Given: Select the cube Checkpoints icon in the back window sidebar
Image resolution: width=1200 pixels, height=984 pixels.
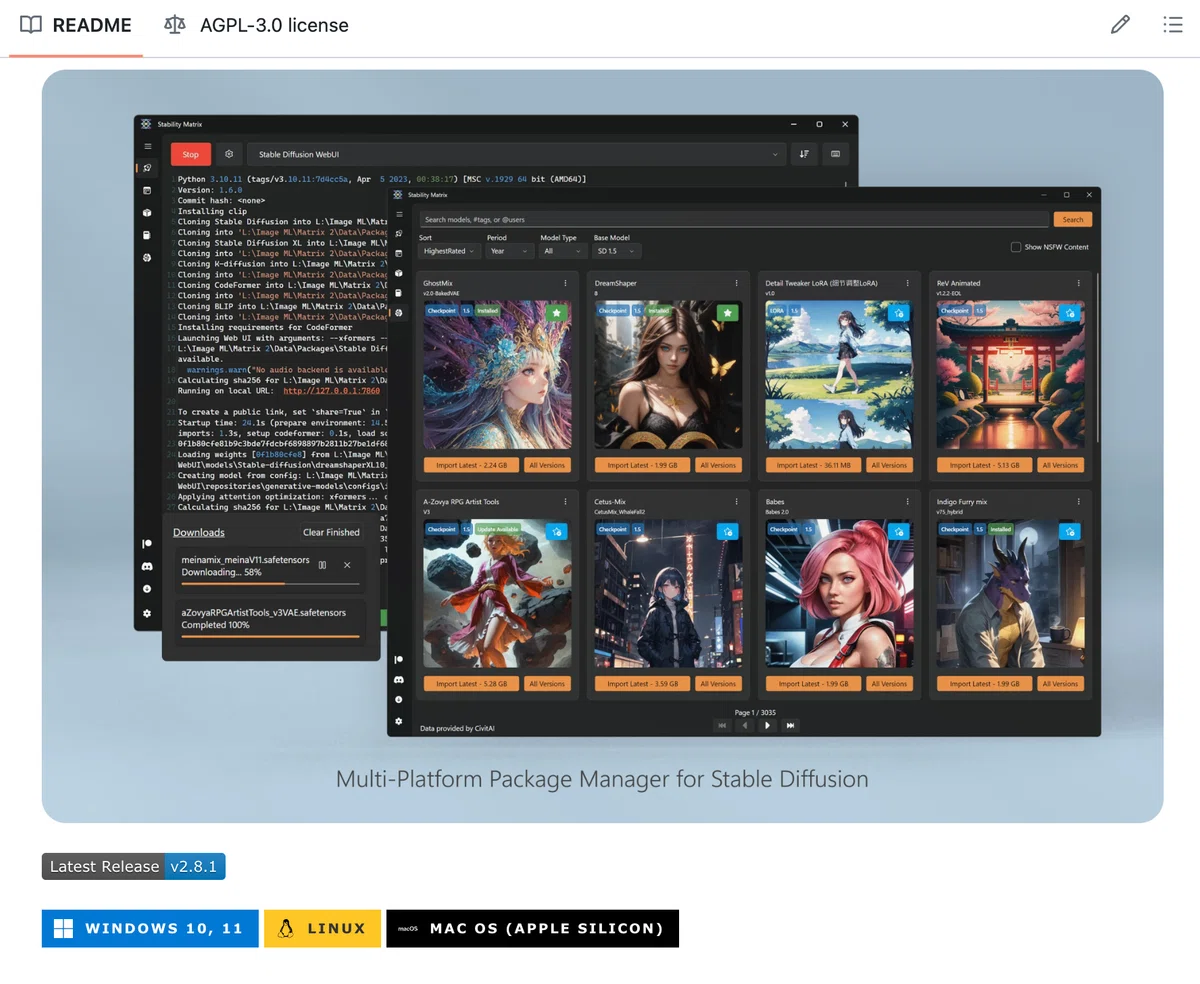Looking at the screenshot, I should (x=146, y=213).
